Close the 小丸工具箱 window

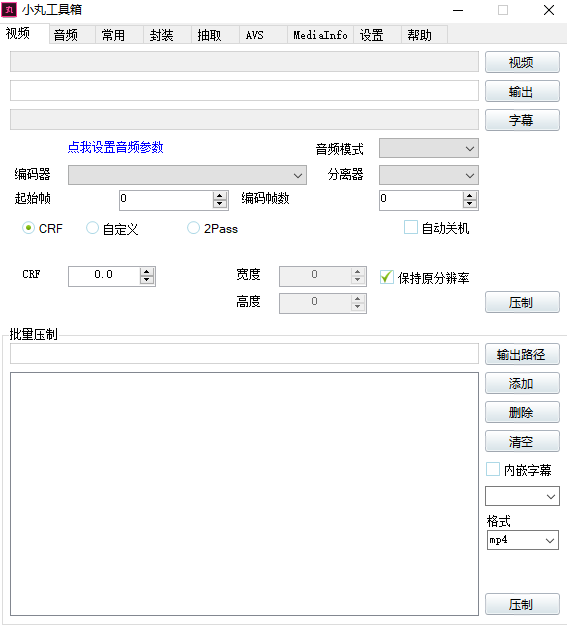[549, 10]
